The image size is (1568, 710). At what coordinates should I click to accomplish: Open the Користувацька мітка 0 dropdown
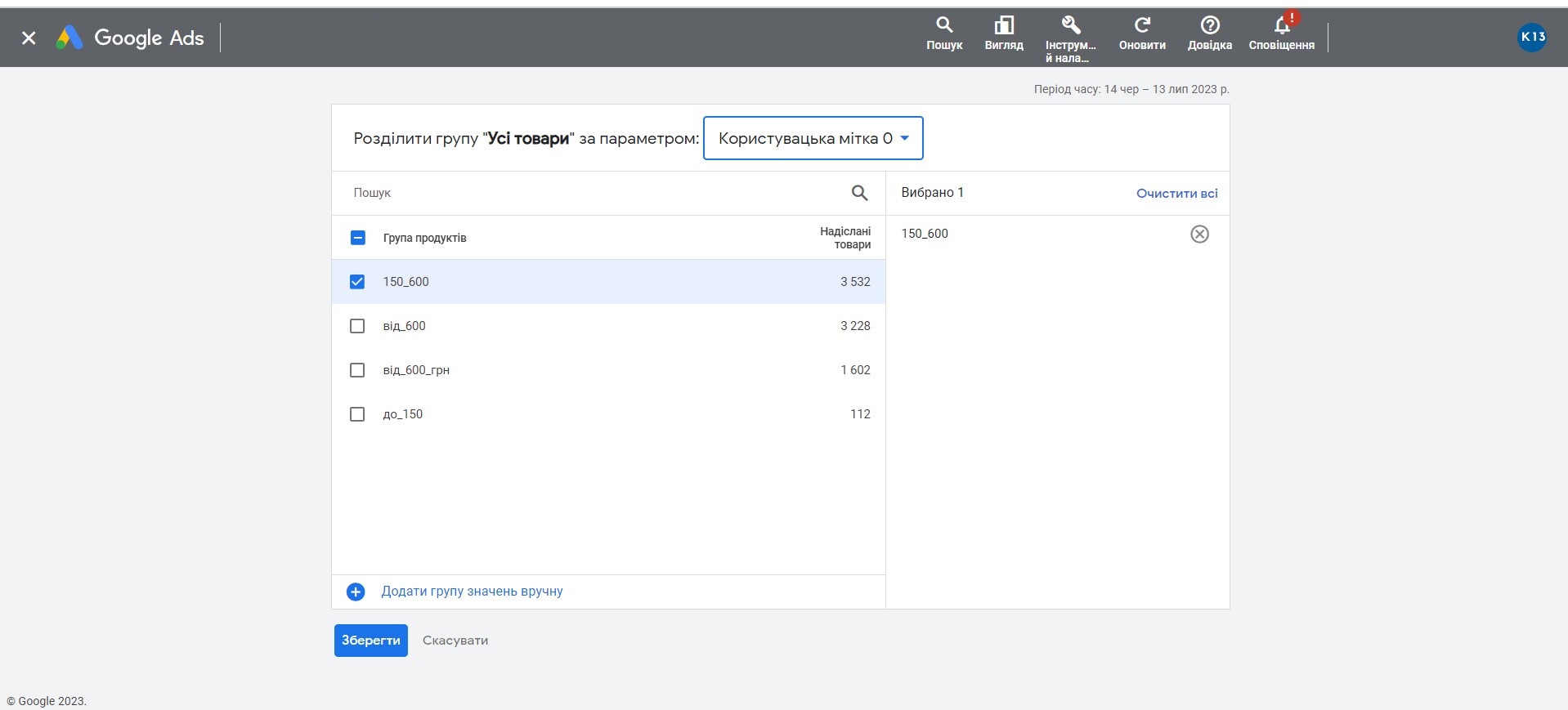click(813, 138)
